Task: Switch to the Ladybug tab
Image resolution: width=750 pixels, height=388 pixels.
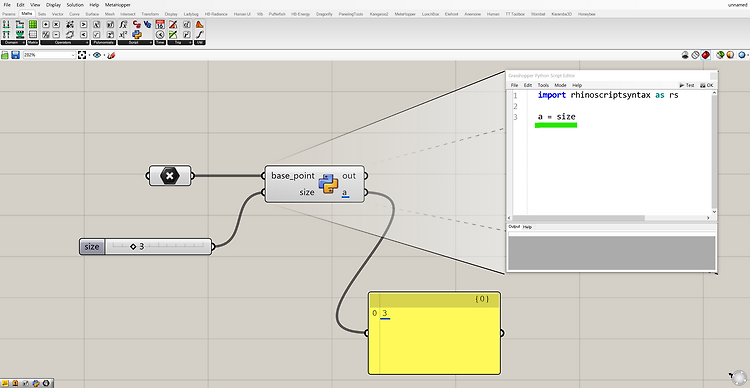Action: [191, 14]
